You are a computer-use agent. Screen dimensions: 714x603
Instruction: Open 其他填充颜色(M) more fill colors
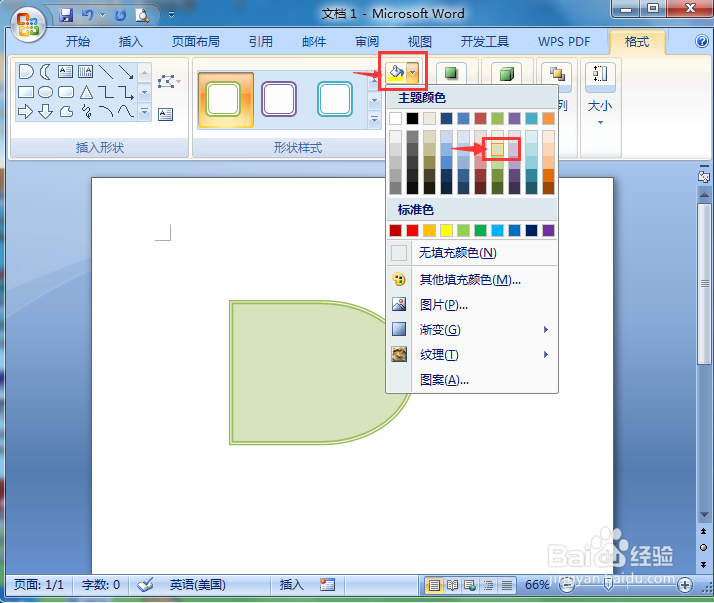click(x=472, y=279)
